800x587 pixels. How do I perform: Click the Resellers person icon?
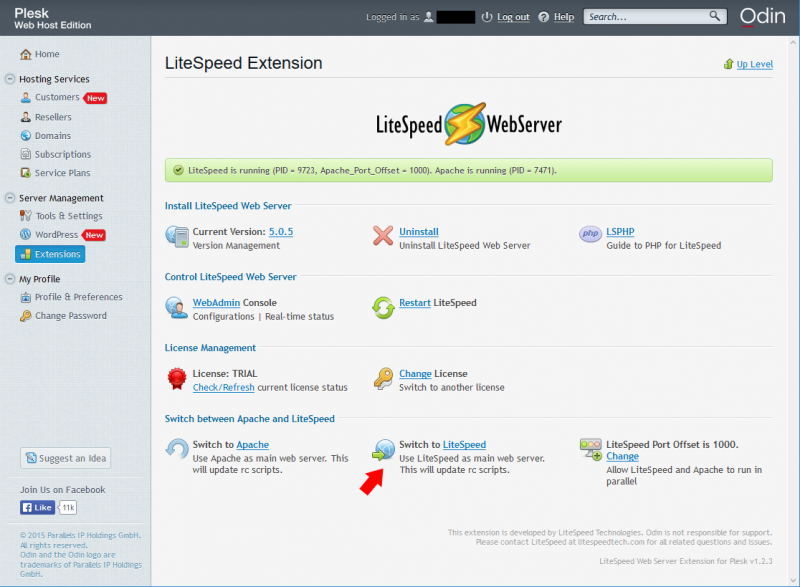(x=26, y=117)
